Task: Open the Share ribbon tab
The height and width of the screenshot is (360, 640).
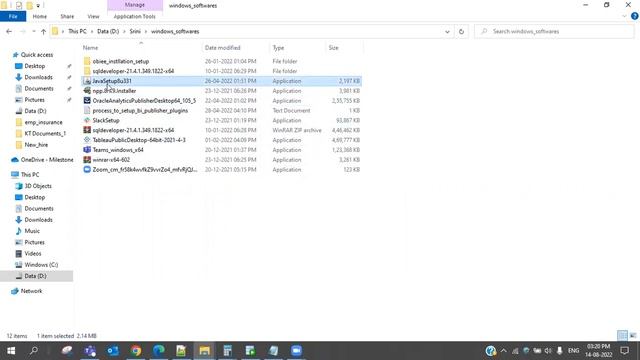Action: [67, 16]
